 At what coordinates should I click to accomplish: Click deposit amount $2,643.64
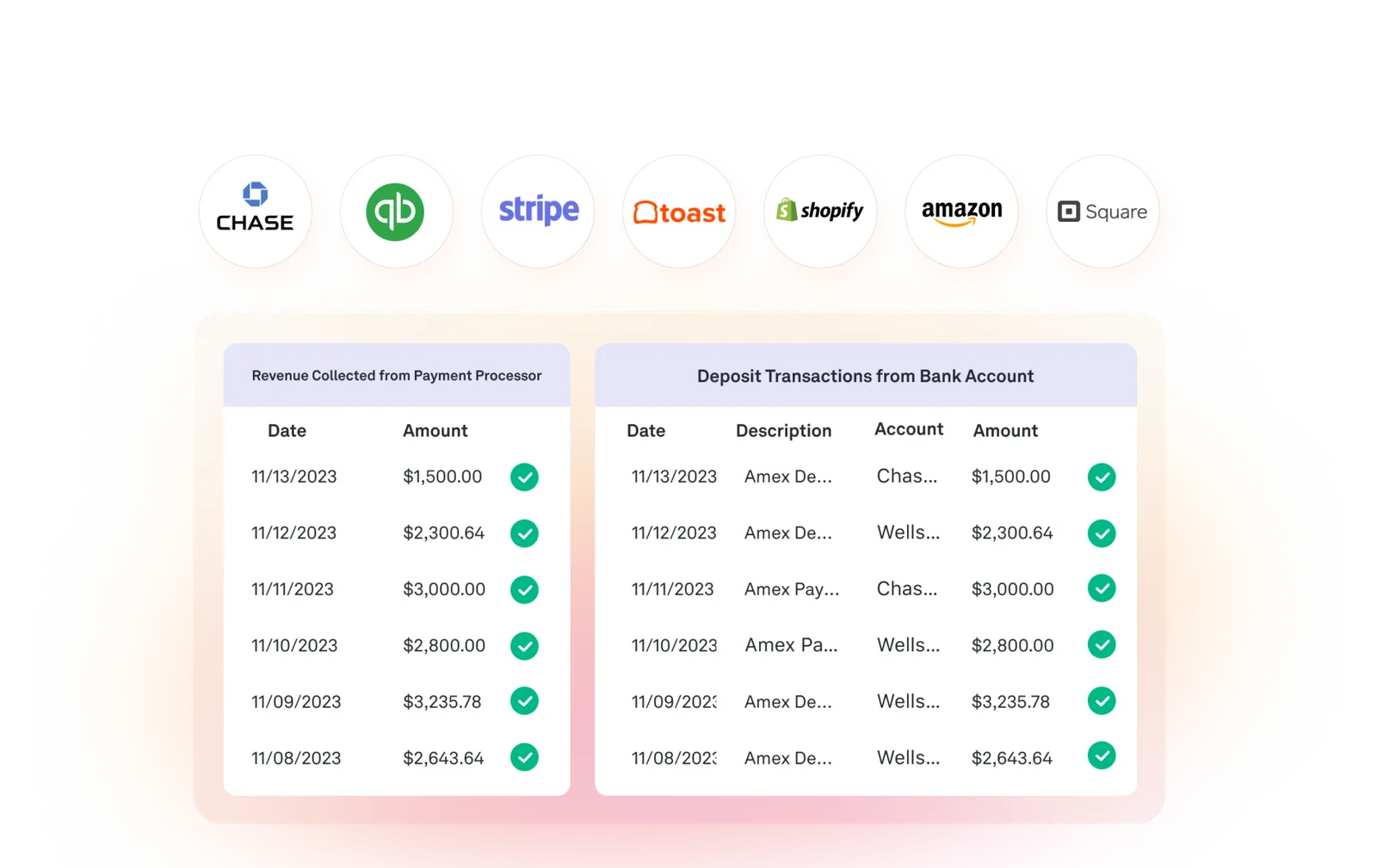coord(1011,758)
